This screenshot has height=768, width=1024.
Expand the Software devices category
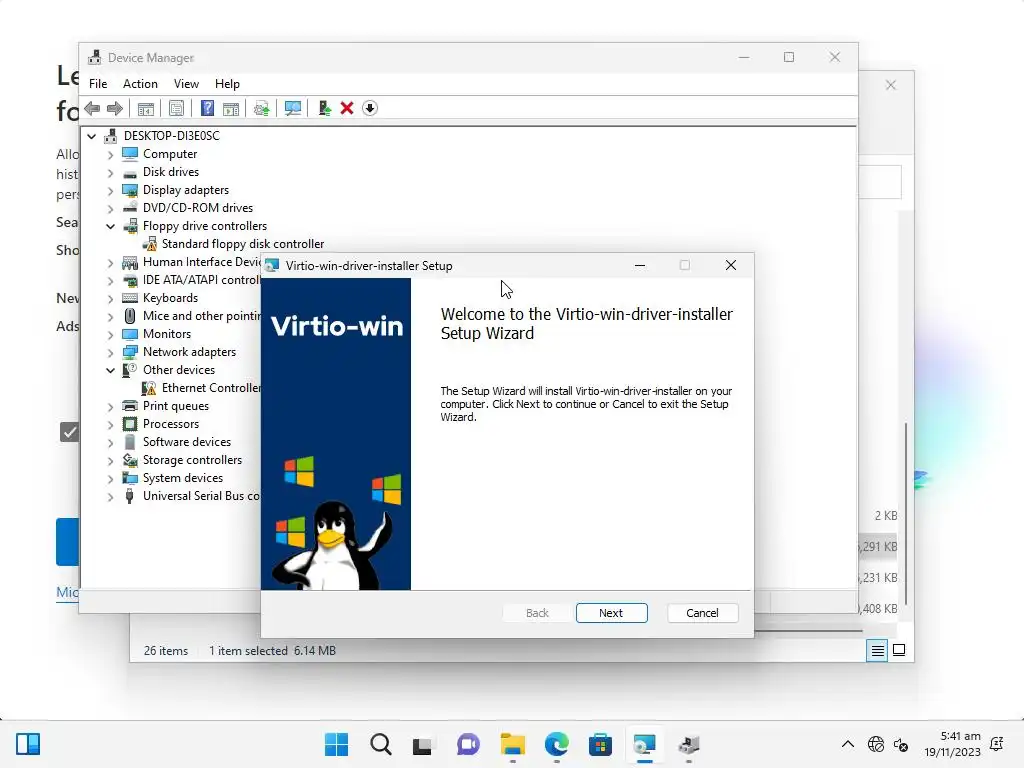(110, 443)
